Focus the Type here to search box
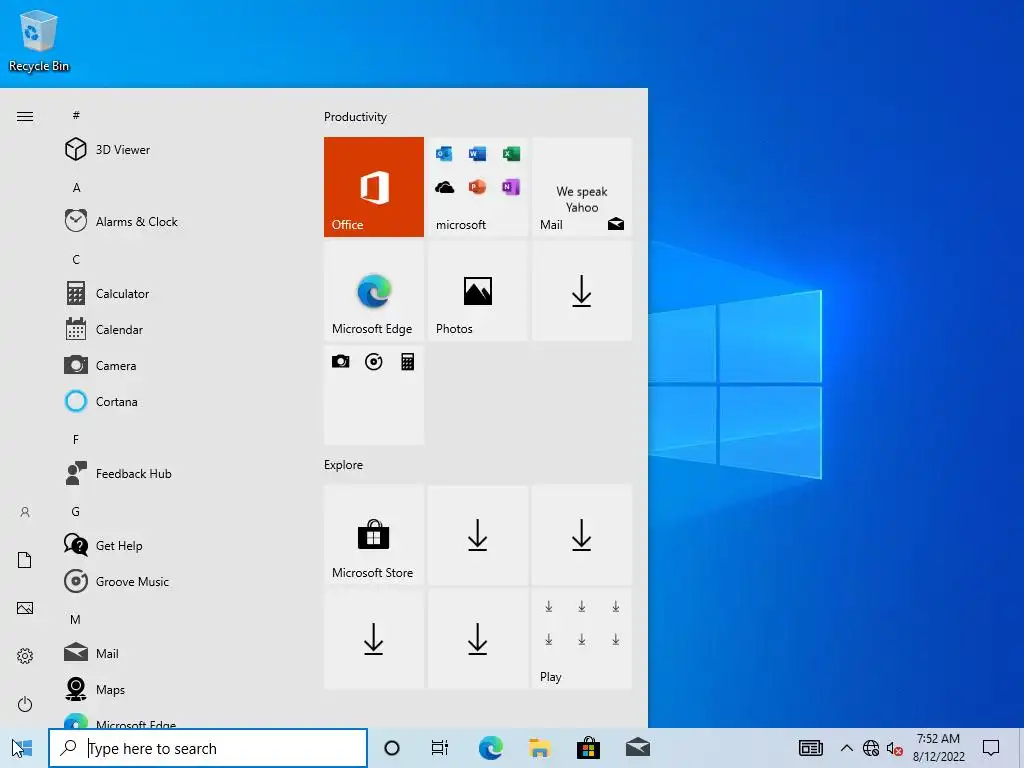The image size is (1024, 768). click(x=208, y=748)
